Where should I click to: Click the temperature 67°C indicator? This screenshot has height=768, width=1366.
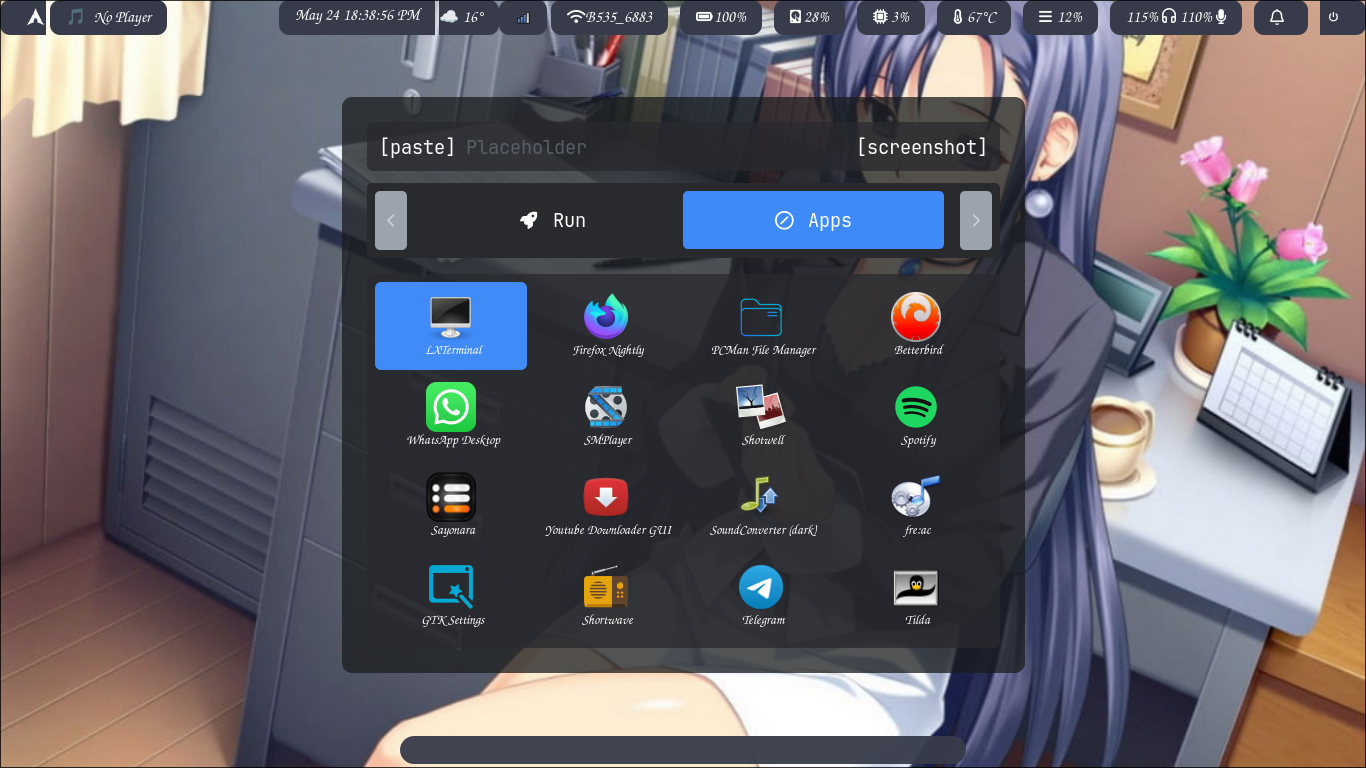(x=974, y=17)
